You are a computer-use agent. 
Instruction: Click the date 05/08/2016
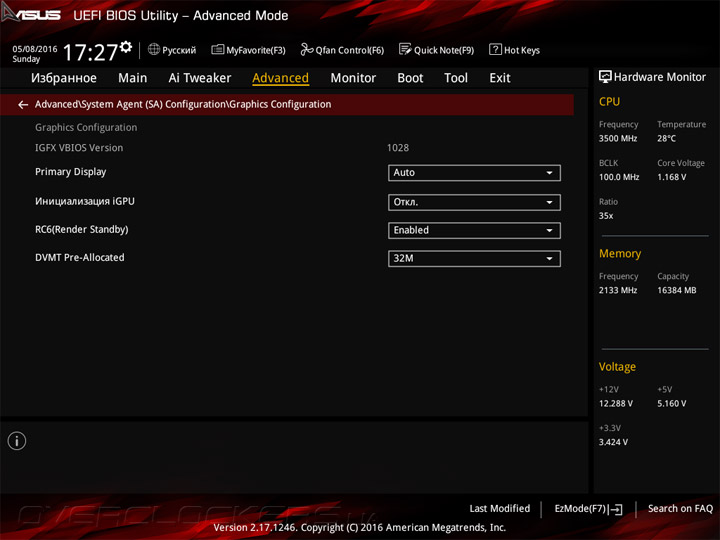click(x=35, y=49)
